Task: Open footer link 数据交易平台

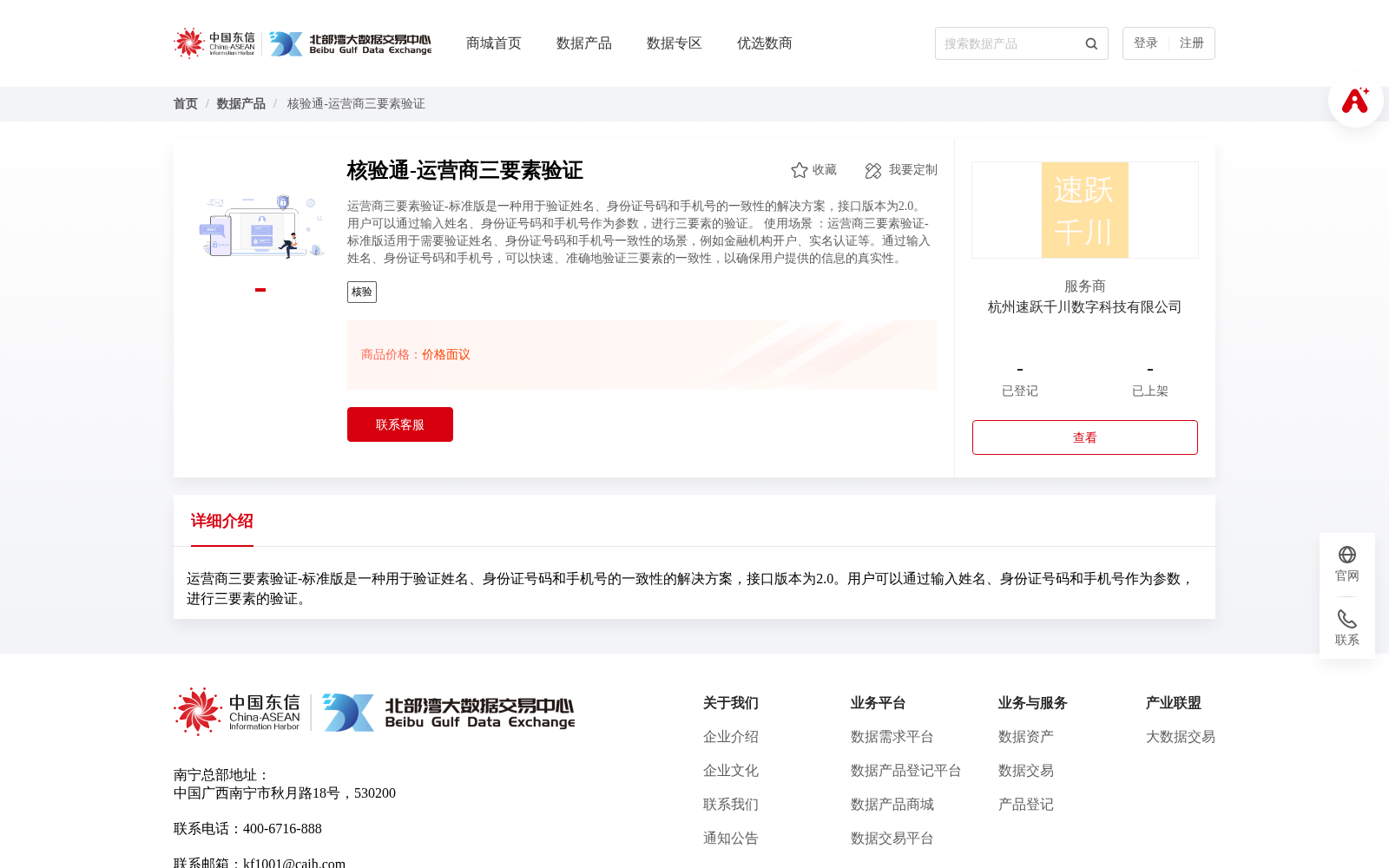Action: click(x=892, y=838)
